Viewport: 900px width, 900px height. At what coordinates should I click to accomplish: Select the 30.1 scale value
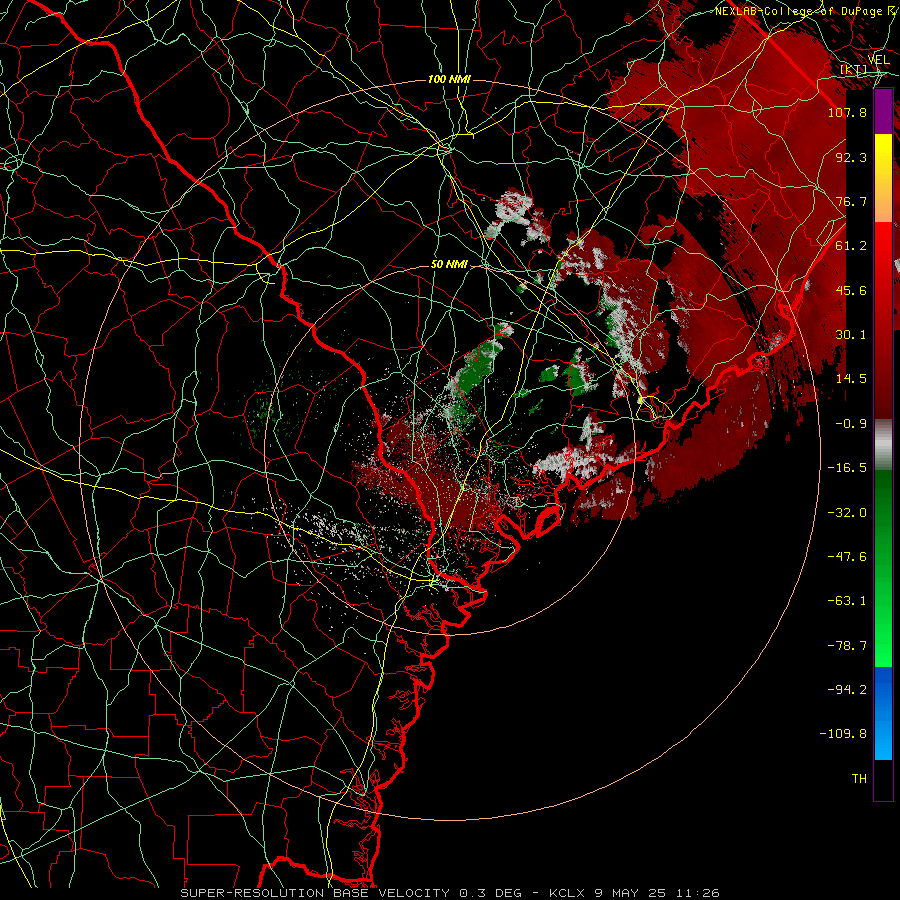851,335
